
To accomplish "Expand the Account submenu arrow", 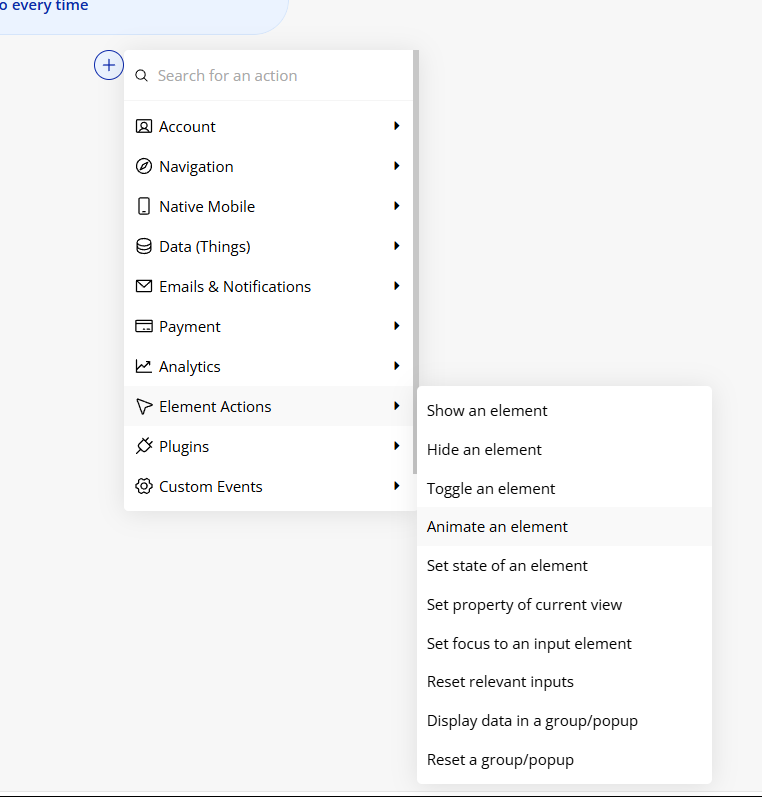I will (397, 126).
